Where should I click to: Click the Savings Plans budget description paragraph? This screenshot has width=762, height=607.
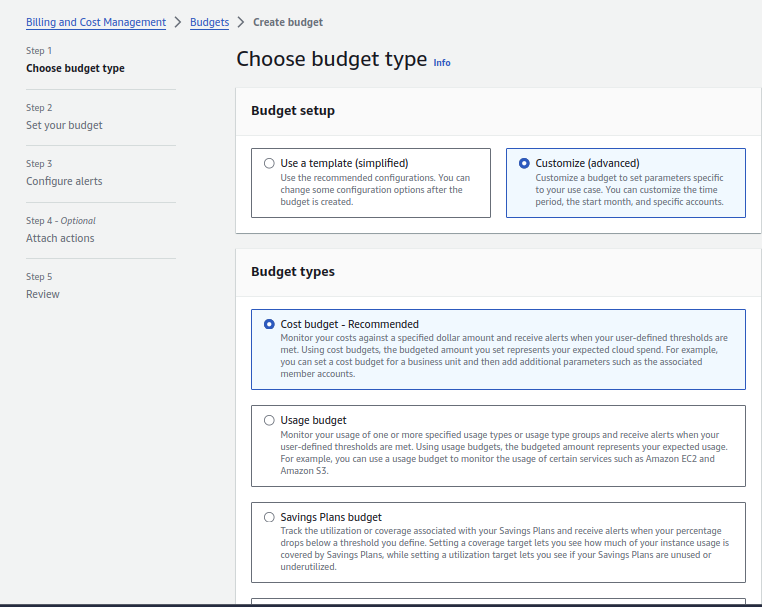503,548
